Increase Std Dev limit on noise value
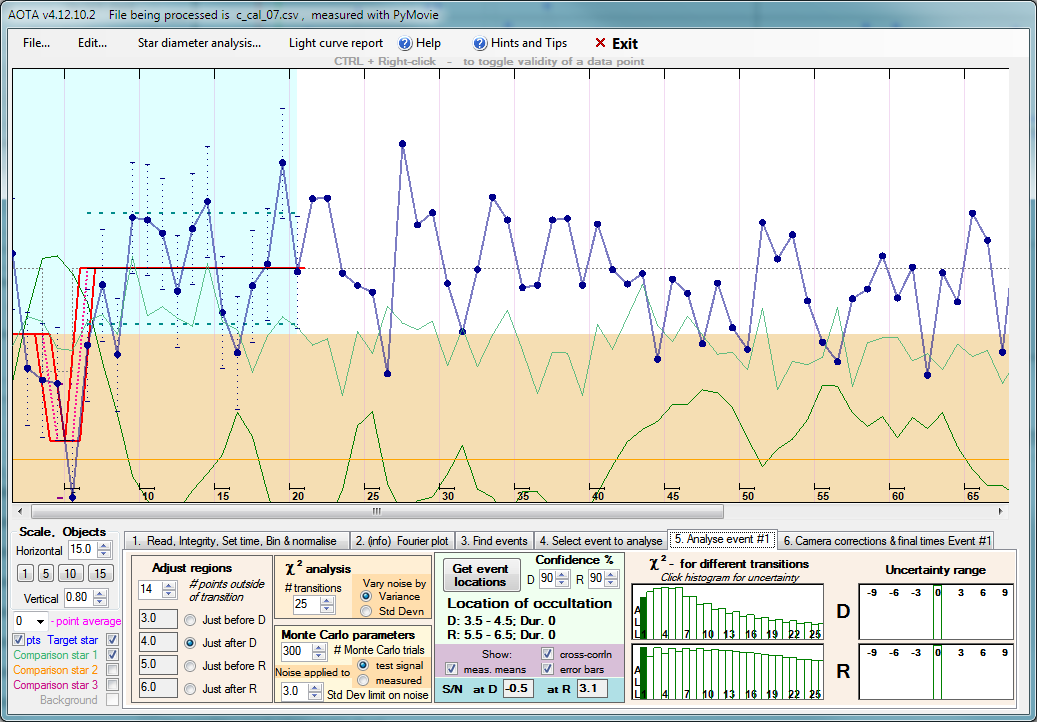 (x=313, y=688)
